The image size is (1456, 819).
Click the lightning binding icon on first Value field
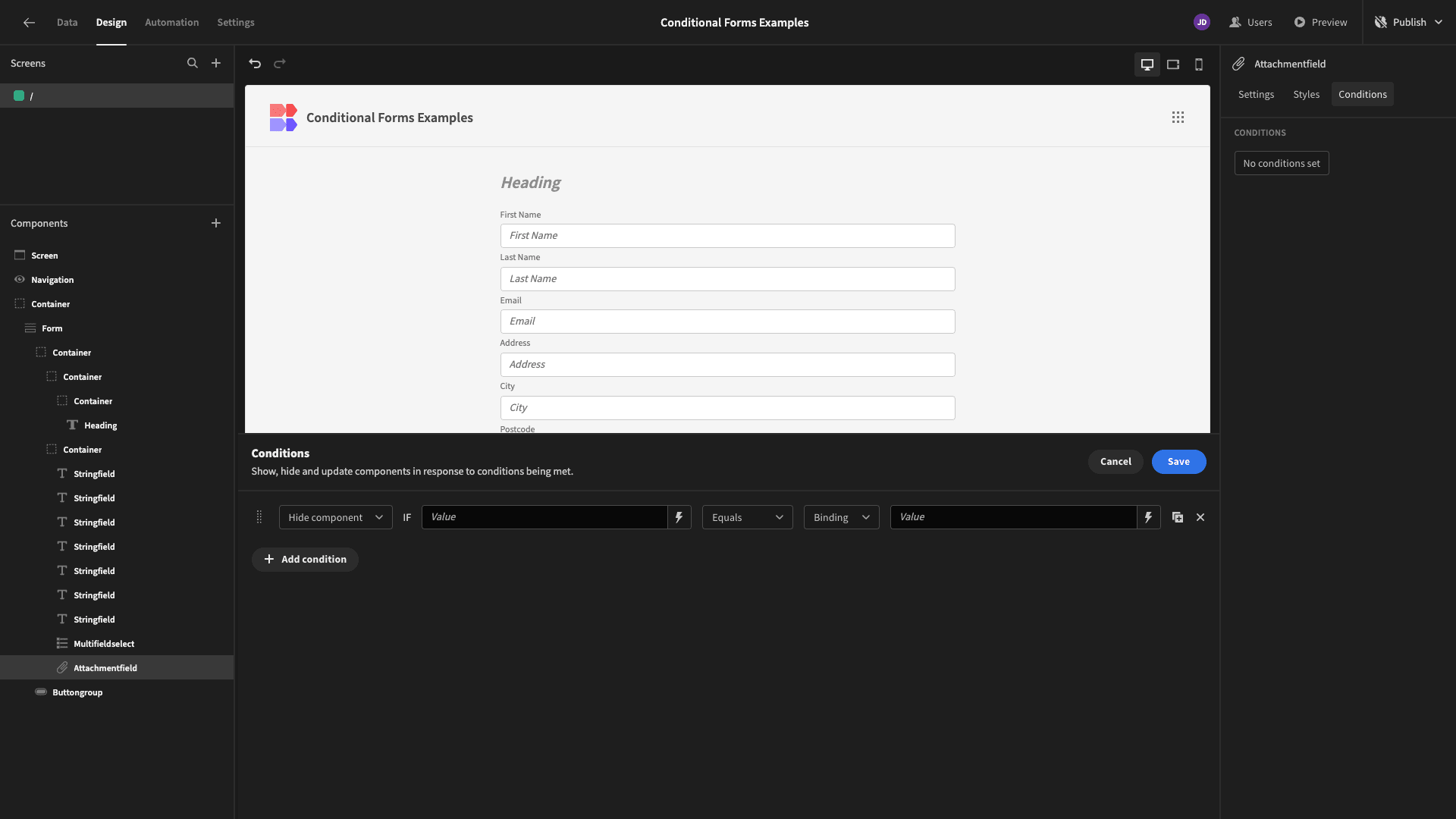point(678,516)
